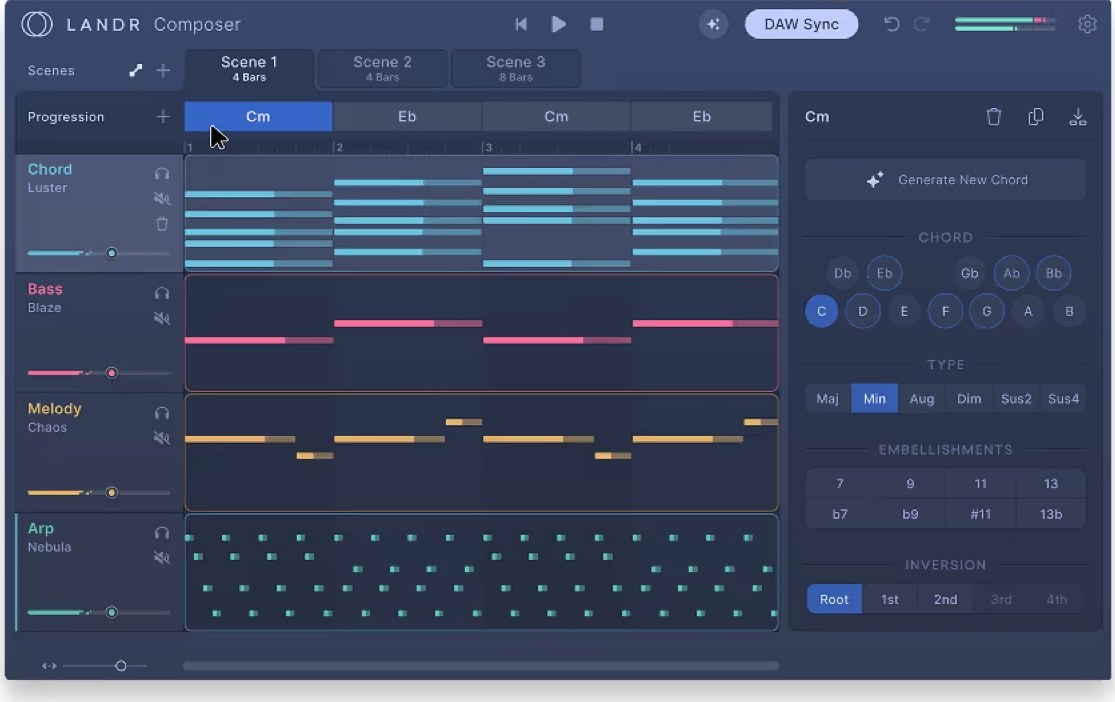
Task: Select the Bass track header
Action: [99, 333]
